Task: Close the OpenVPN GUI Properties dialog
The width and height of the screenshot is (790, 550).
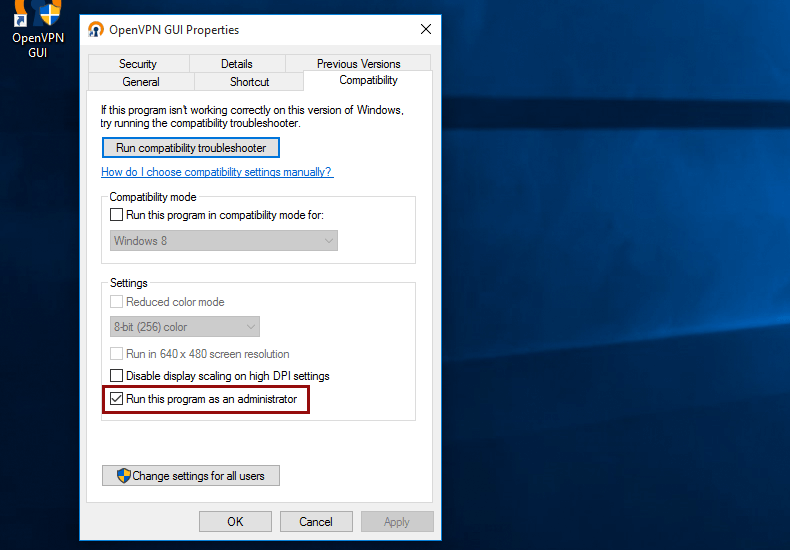Action: 425,30
